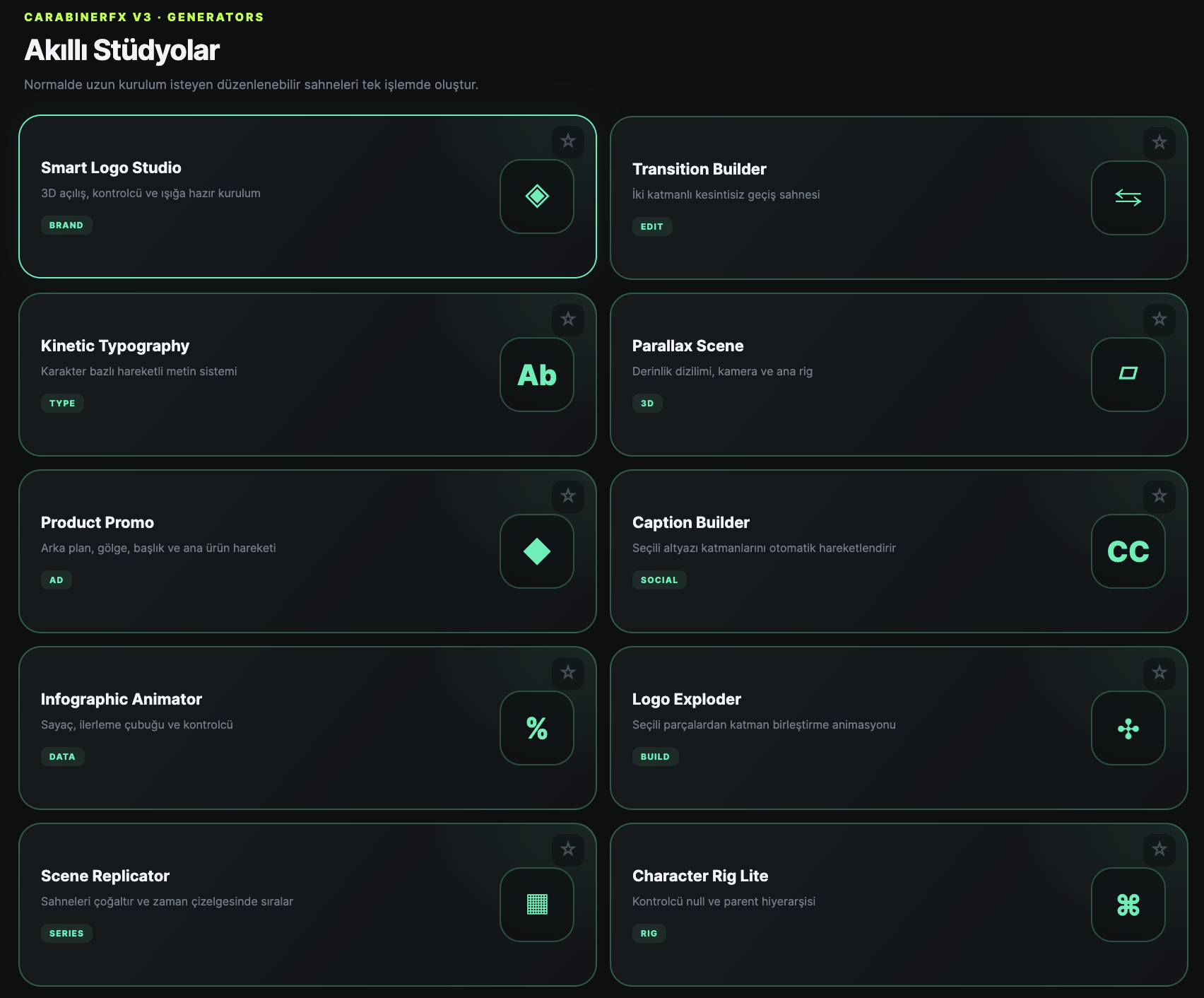
Task: Open the Scene Replicator grid icon
Action: tap(537, 905)
